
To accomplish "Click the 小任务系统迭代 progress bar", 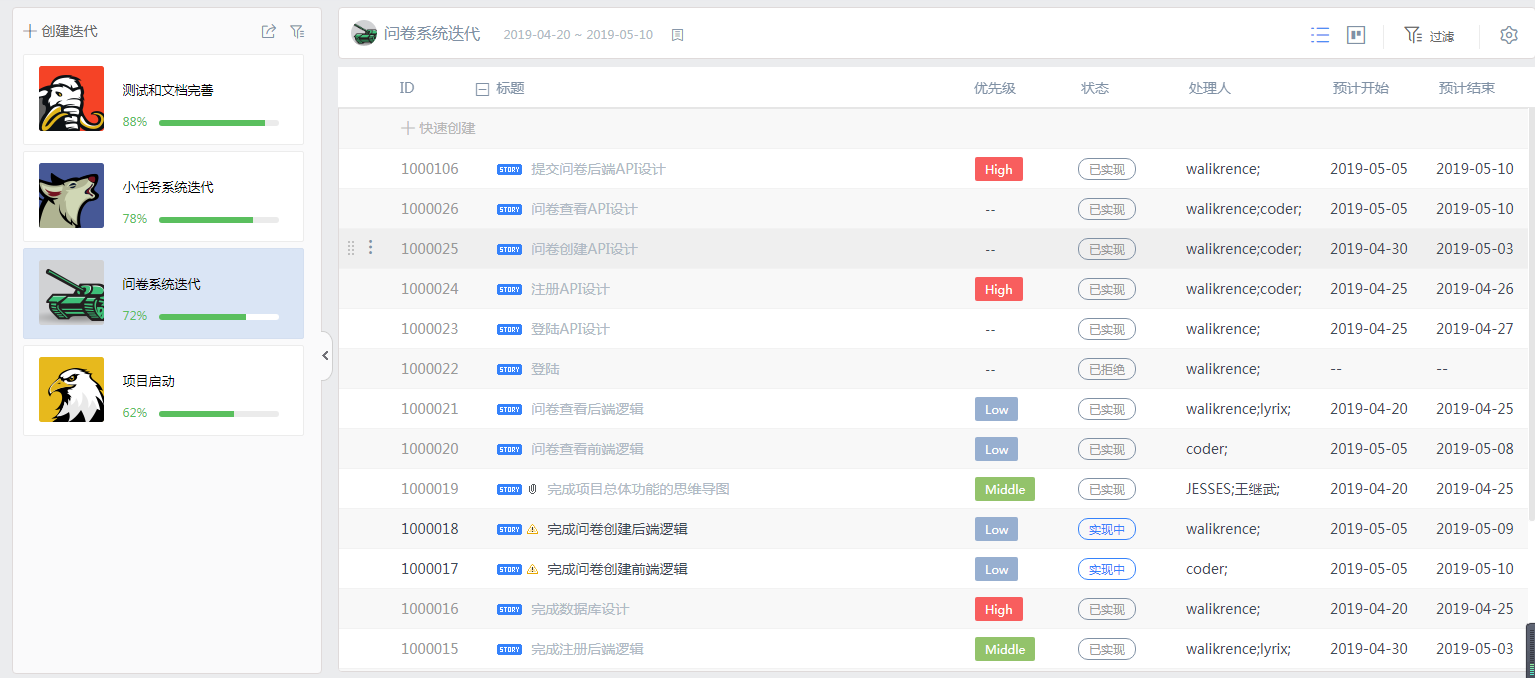I will point(218,219).
